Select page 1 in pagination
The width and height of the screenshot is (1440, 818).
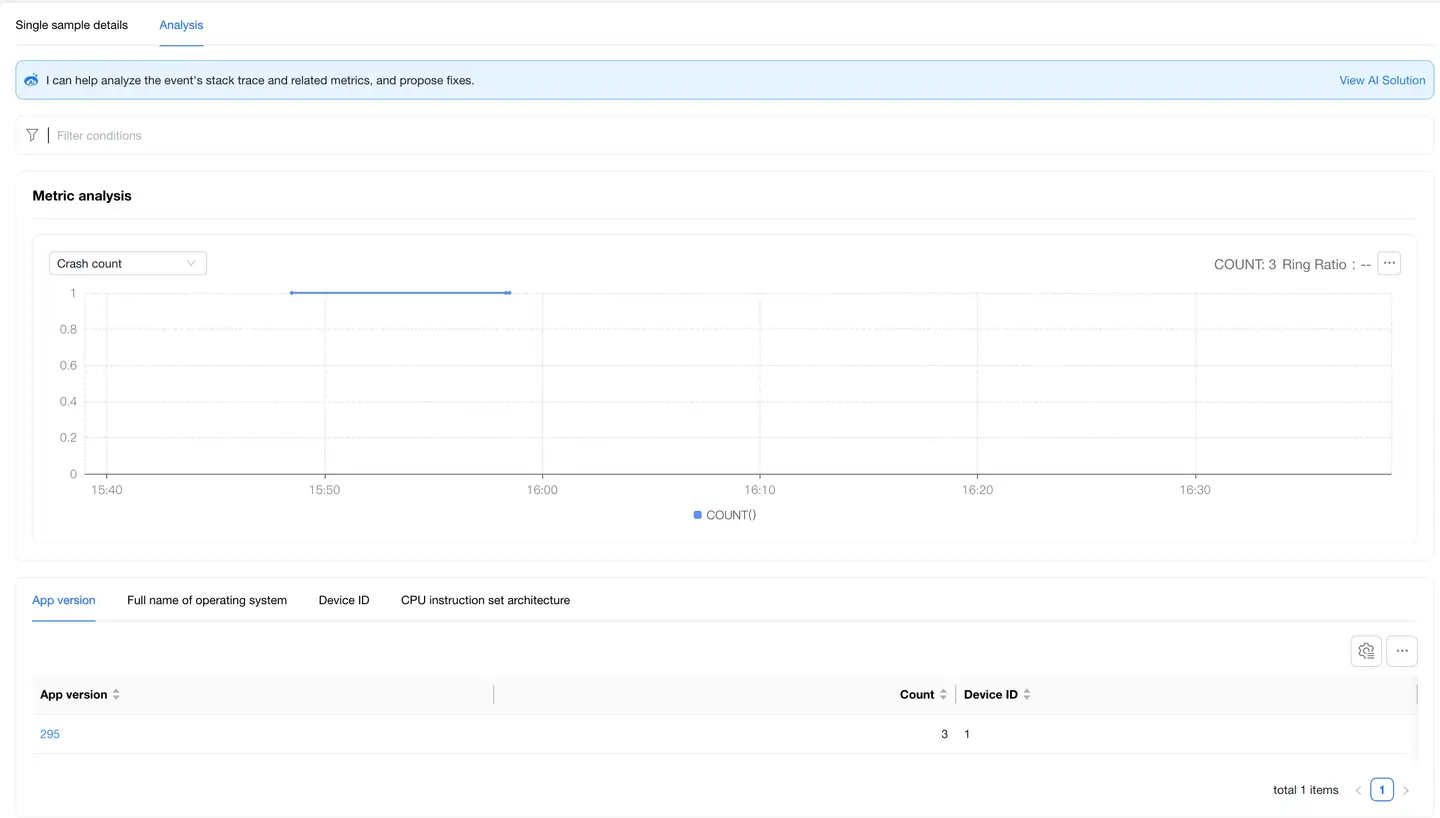1381,790
